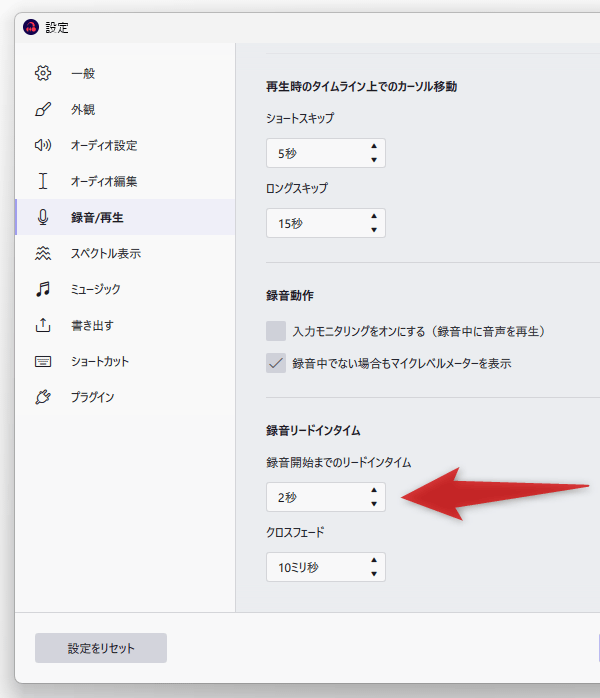Click the music note icon beside ミュージック
Screen dimensions: 600x698
point(43,289)
